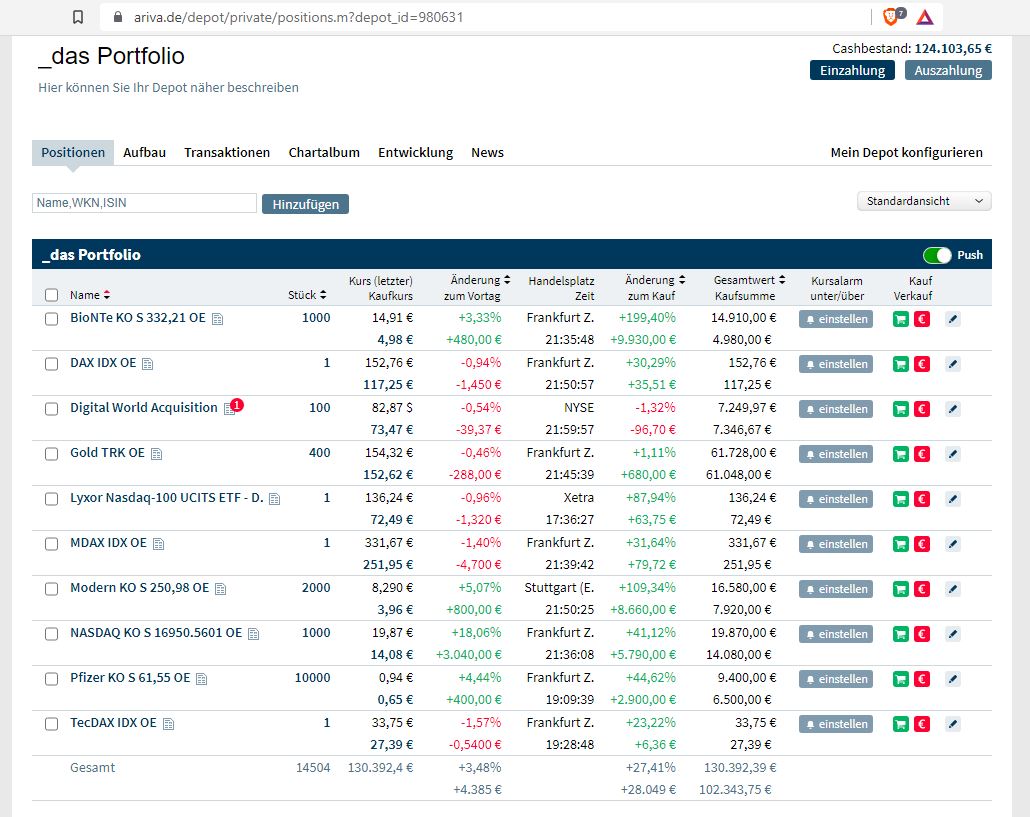Click green buy cart icon for BioNTe row
1030x817 pixels.
(901, 319)
